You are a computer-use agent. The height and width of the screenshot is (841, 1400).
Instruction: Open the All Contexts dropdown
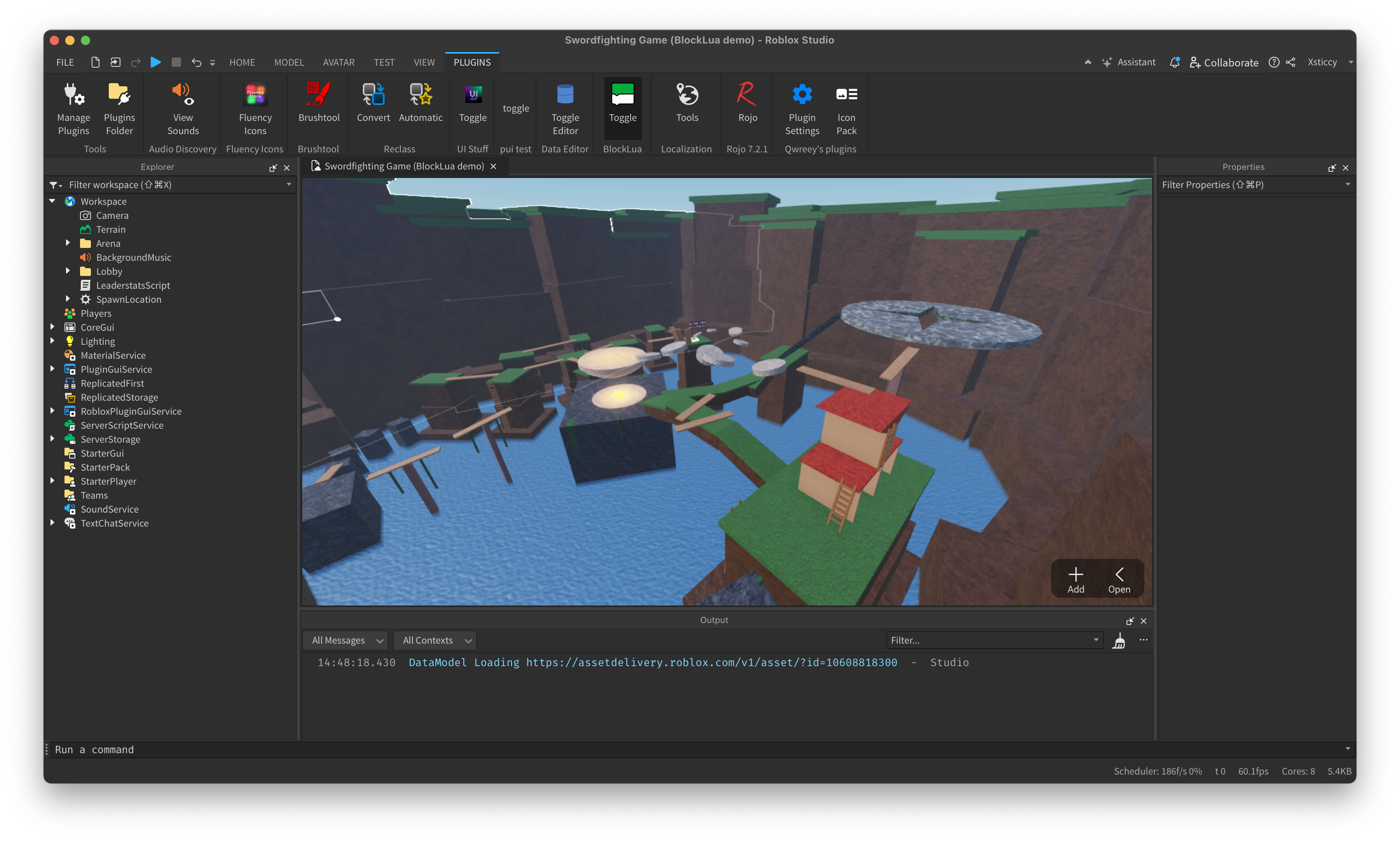434,640
